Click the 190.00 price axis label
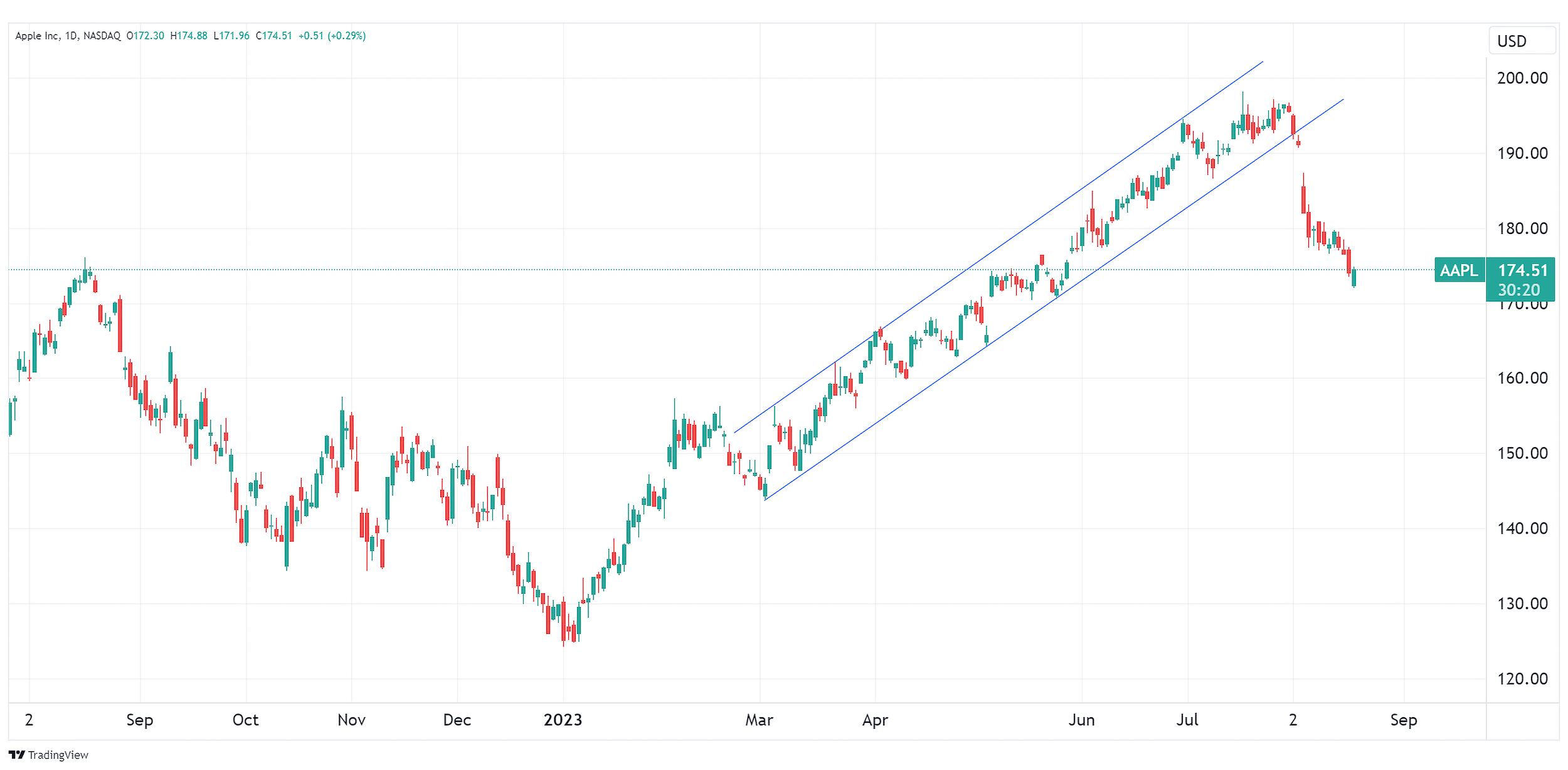 (x=1522, y=154)
